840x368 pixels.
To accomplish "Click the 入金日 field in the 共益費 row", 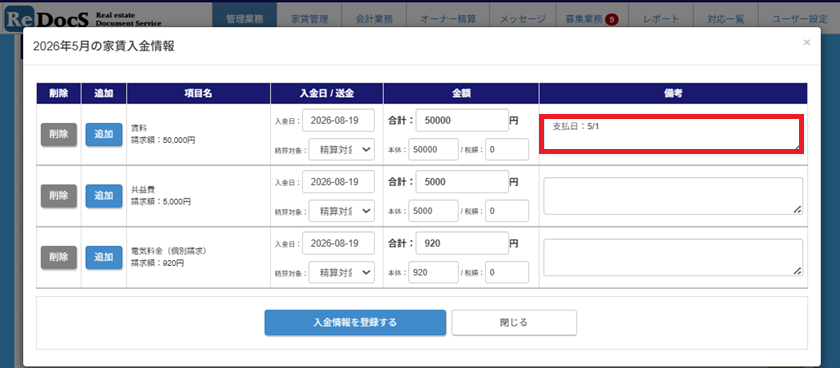I will coord(339,182).
